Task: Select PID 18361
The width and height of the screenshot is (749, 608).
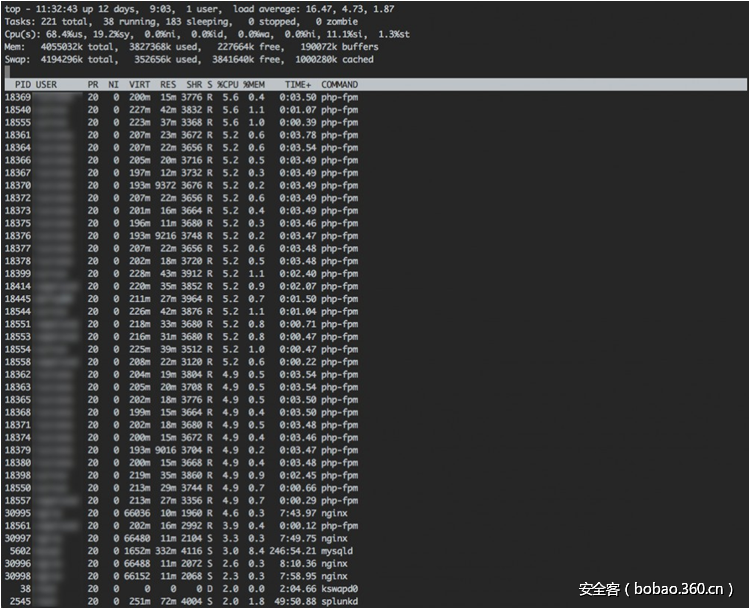Action: point(18,135)
